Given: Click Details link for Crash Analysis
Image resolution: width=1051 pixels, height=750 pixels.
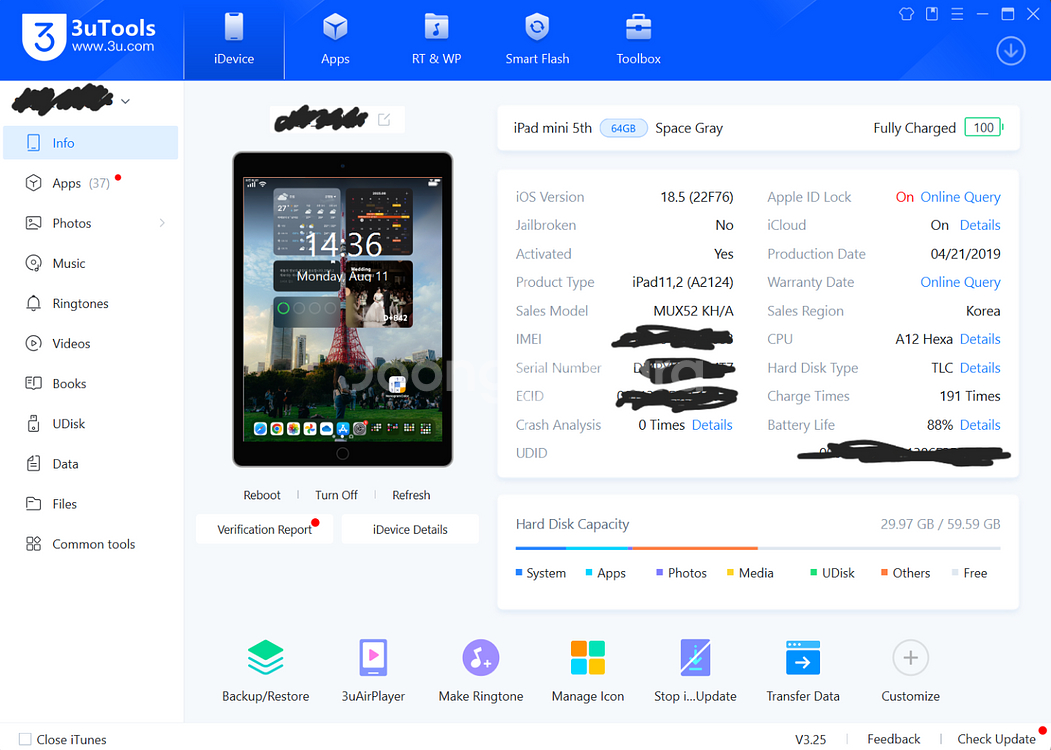Looking at the screenshot, I should [712, 425].
